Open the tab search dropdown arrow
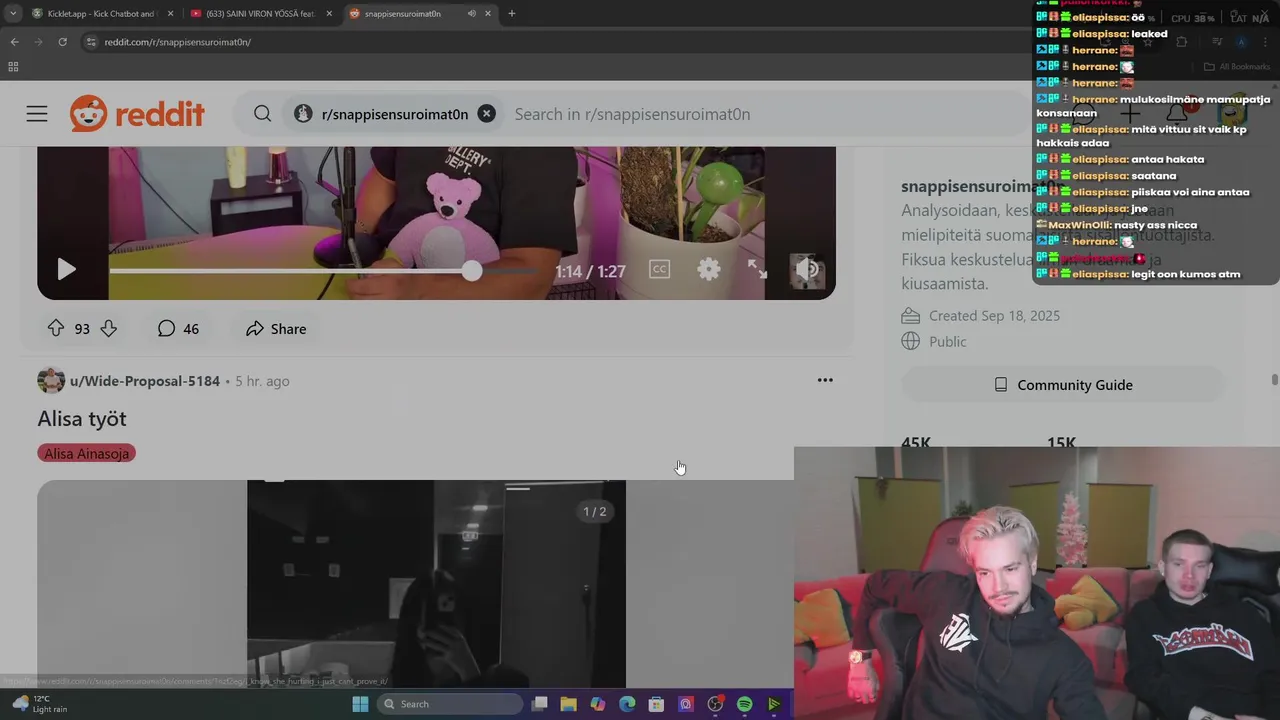The height and width of the screenshot is (720, 1280). click(x=12, y=14)
